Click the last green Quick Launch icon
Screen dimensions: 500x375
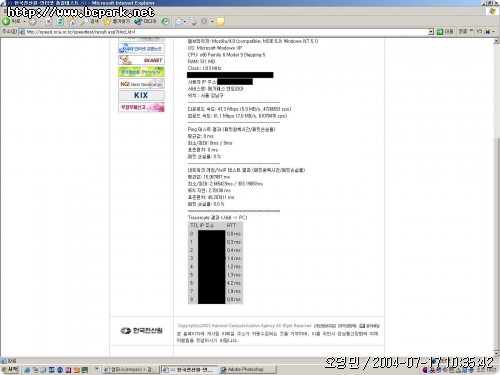pos(85,370)
